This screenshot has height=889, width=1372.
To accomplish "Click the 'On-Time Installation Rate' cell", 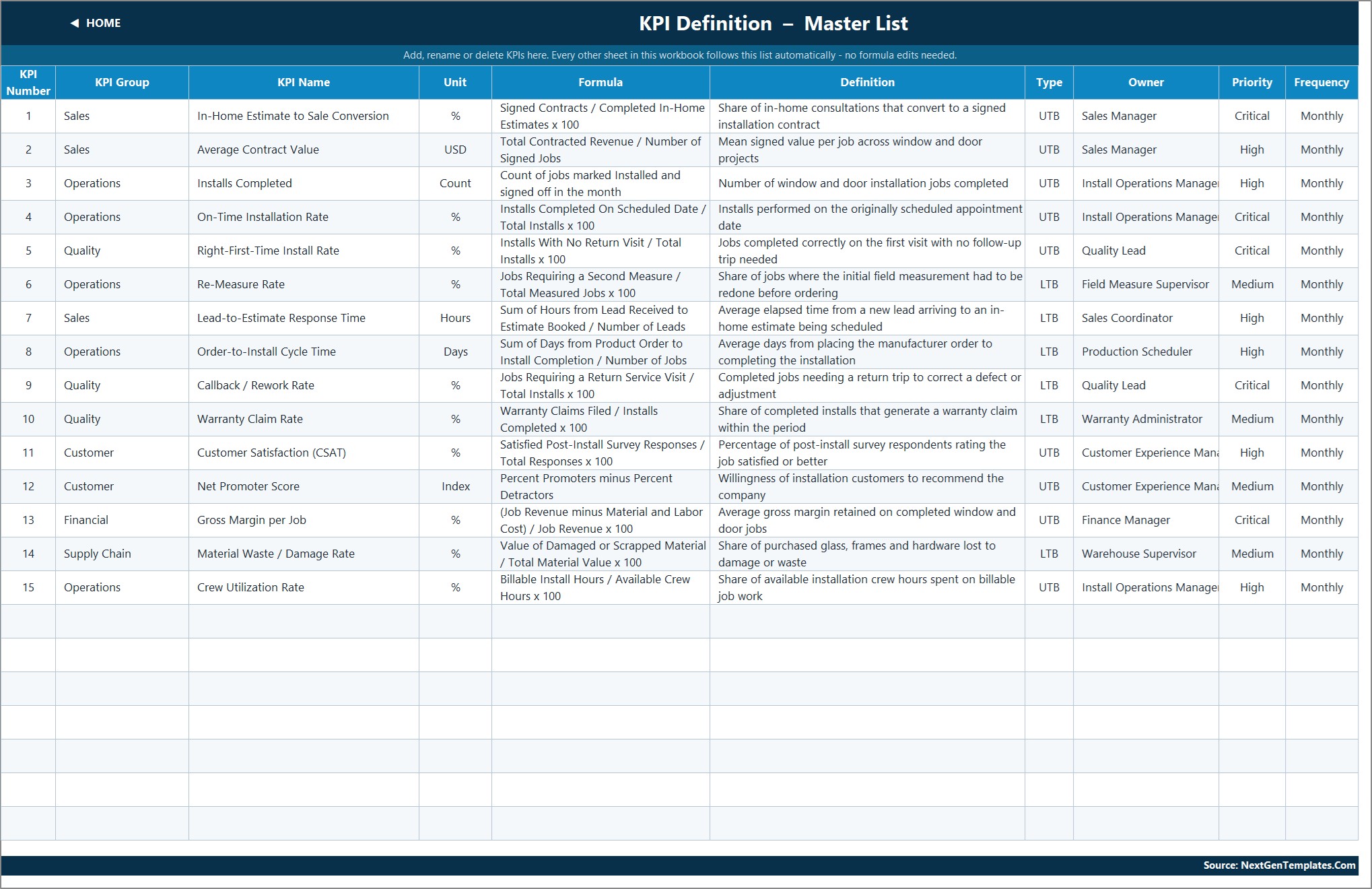I will pyautogui.click(x=304, y=217).
